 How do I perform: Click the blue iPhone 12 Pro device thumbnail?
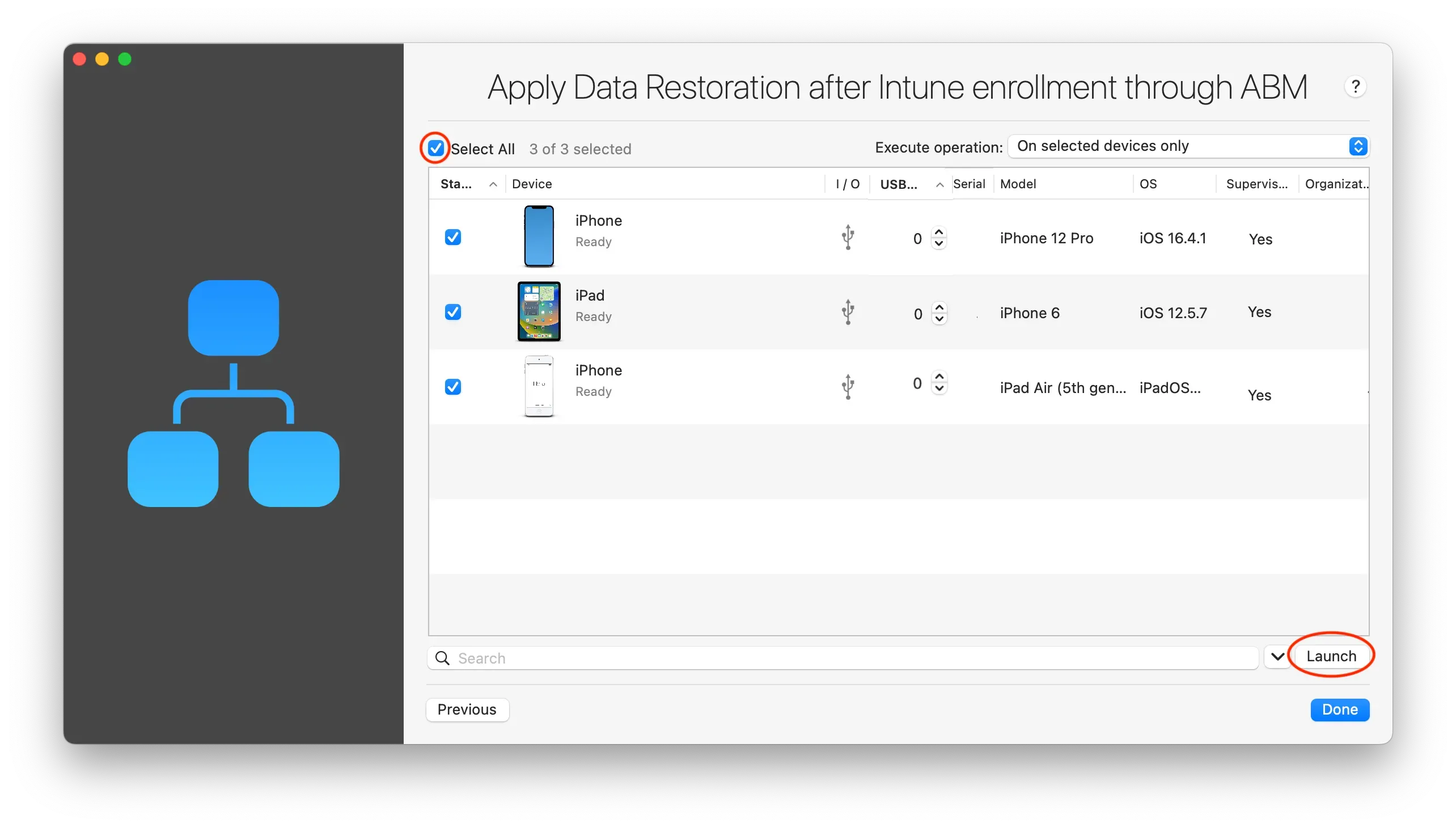(539, 236)
